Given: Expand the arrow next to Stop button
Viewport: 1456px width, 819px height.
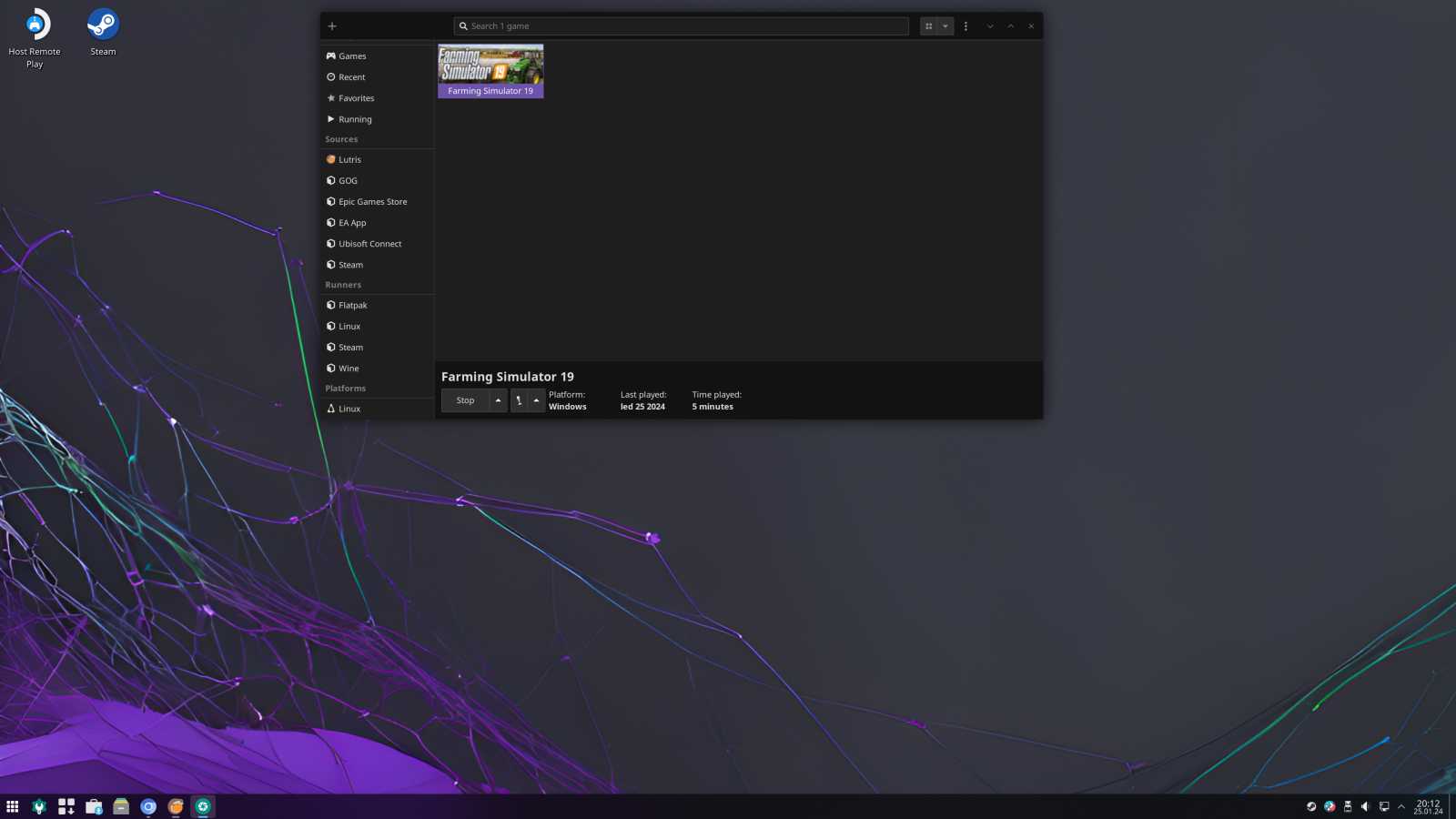Looking at the screenshot, I should pos(498,400).
